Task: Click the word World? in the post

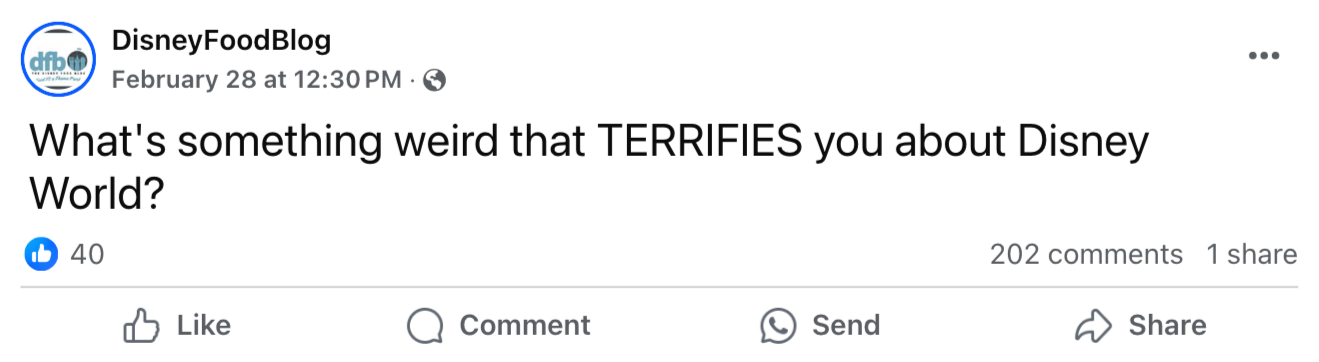Action: tap(97, 193)
